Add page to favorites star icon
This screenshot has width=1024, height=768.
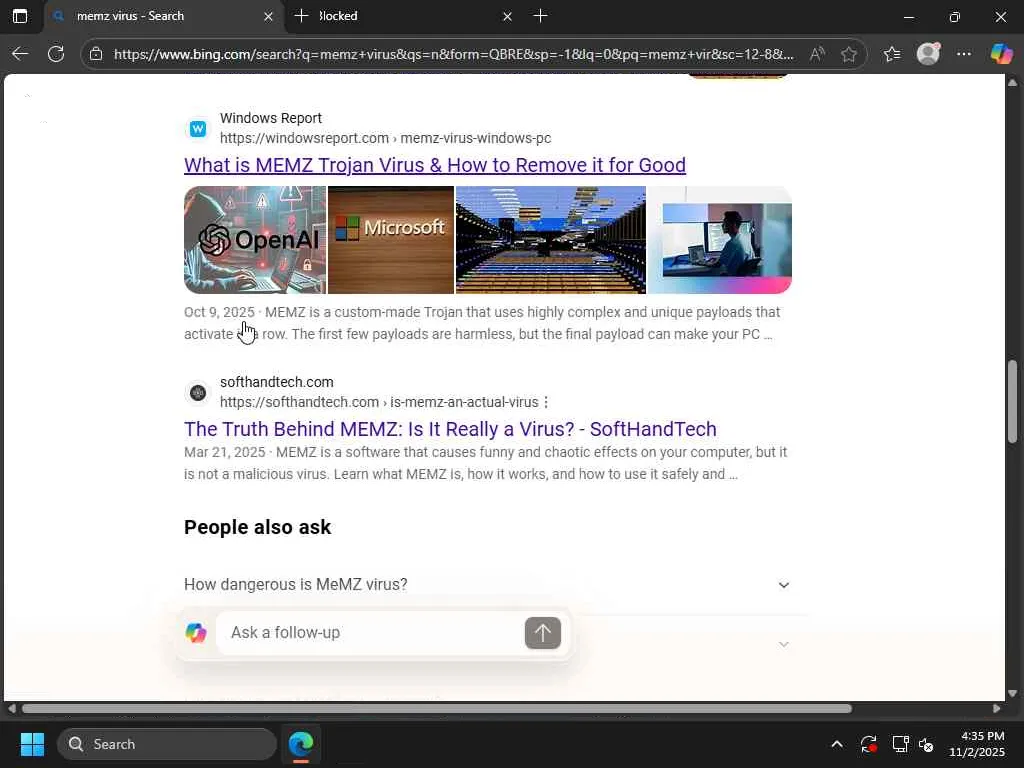click(x=848, y=54)
